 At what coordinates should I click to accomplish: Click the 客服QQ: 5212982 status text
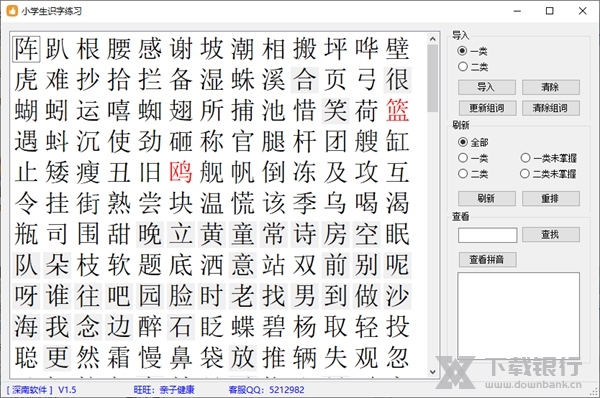click(266, 390)
